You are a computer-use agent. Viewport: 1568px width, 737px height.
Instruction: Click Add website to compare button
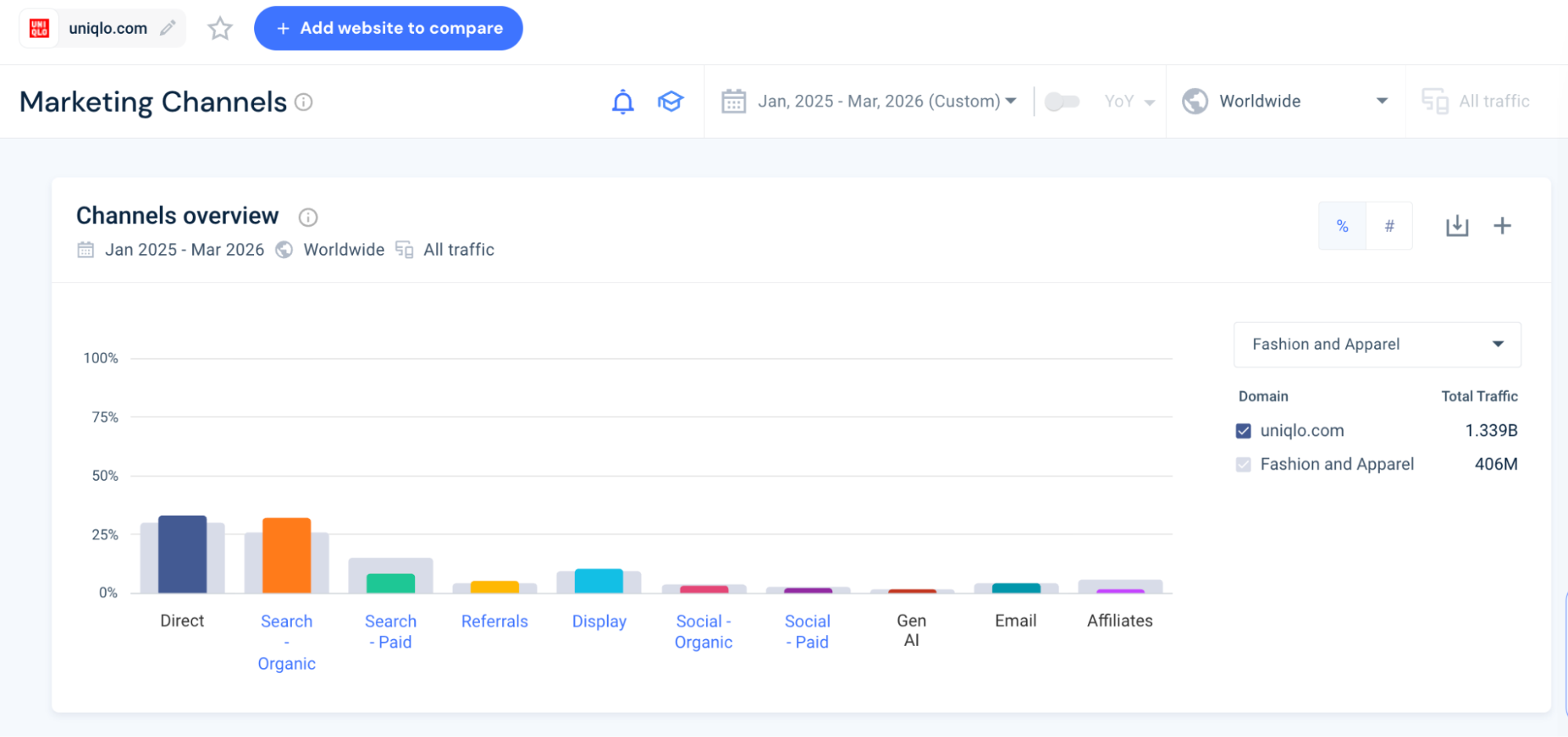click(x=388, y=28)
